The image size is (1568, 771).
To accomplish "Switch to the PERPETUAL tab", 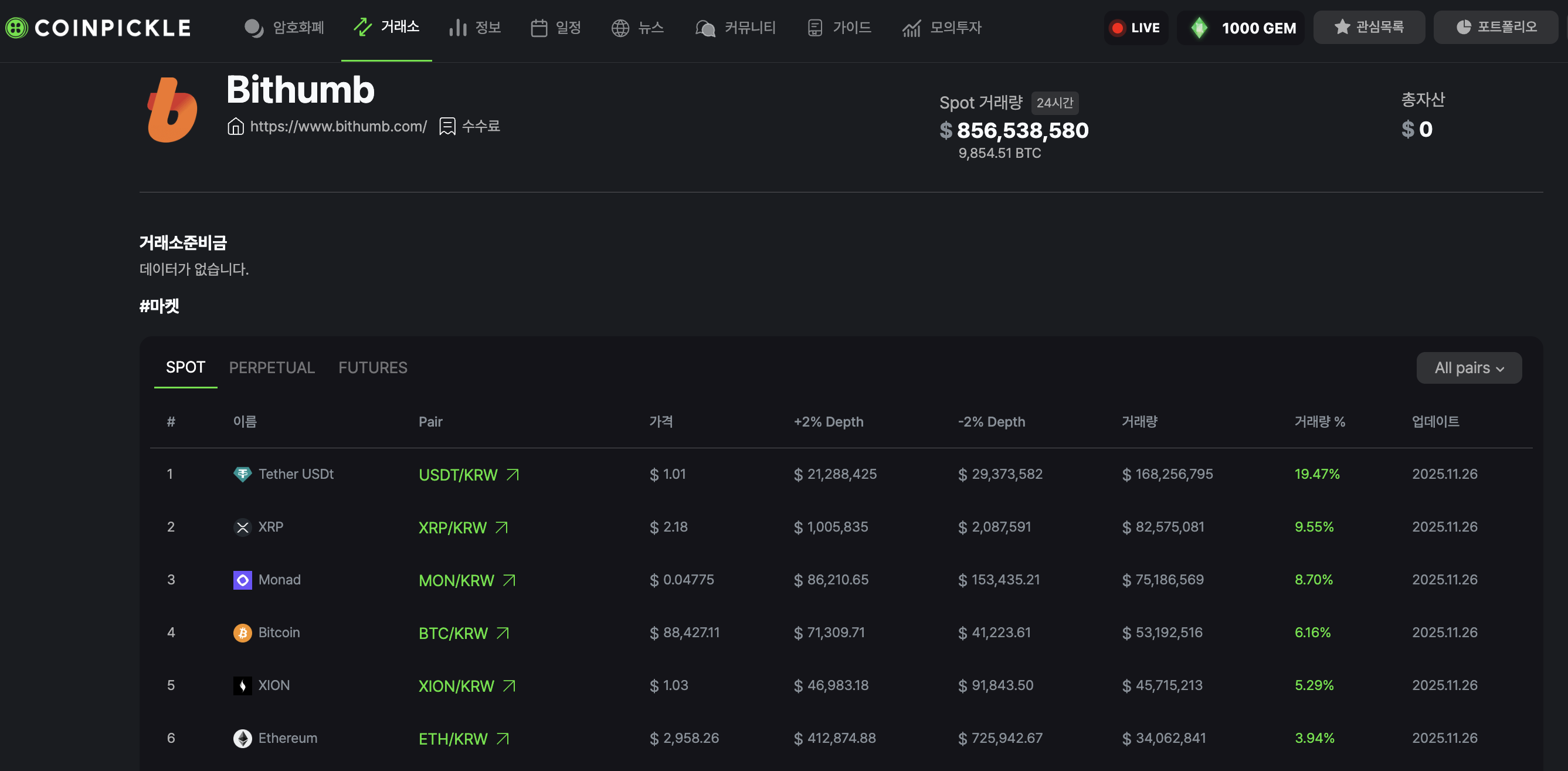I will (271, 368).
